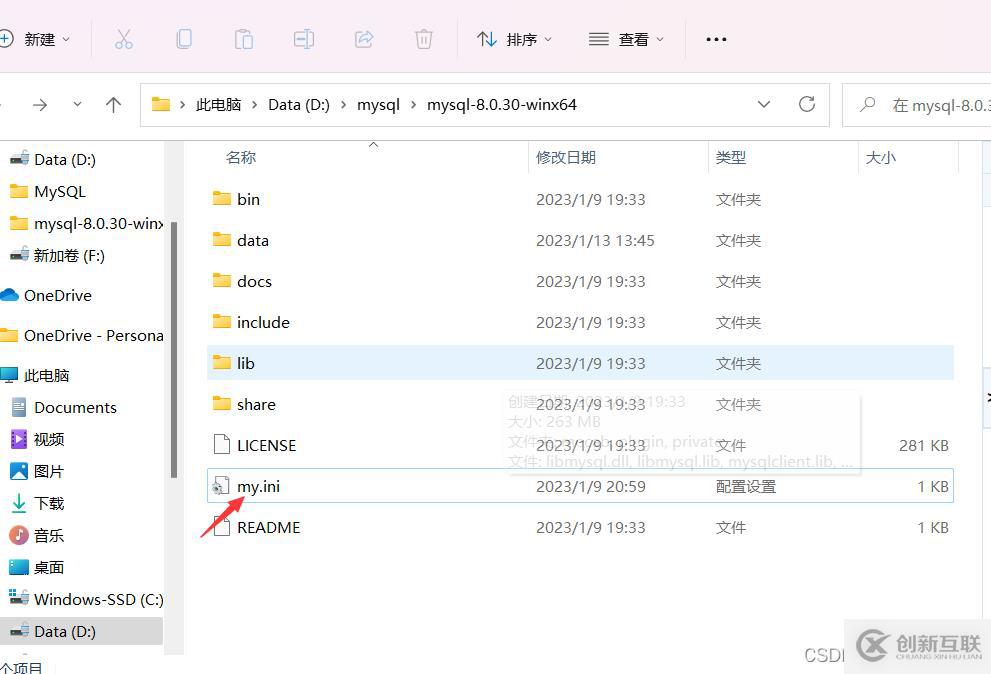Select the include folder
The image size is (991, 674).
[580, 322]
